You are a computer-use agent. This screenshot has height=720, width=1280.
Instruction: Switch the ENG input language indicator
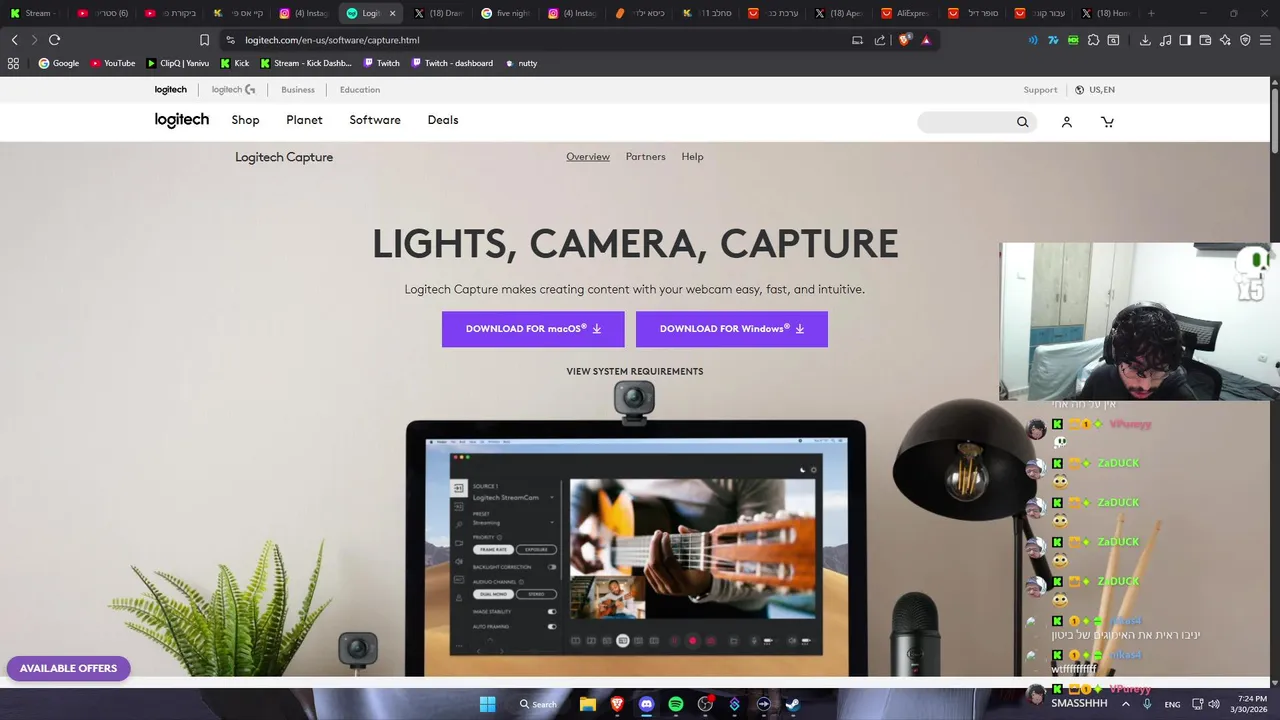[x=1172, y=704]
